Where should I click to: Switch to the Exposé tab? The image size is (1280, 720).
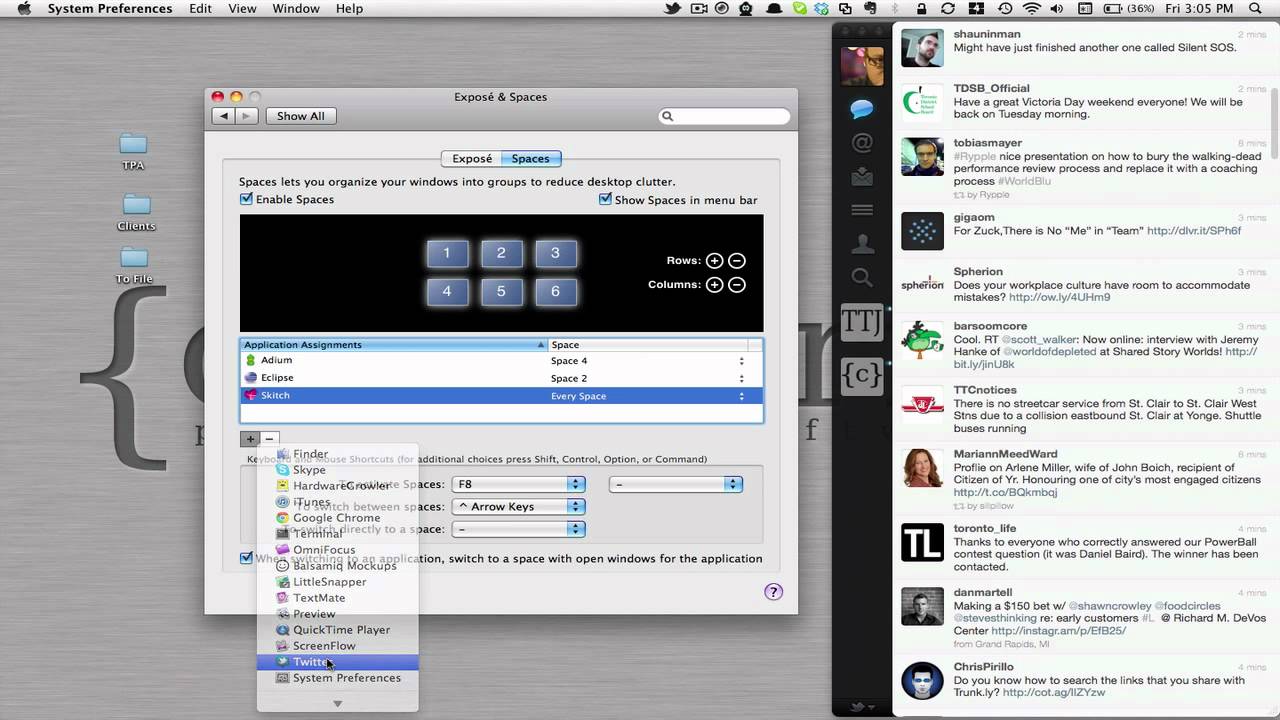click(x=472, y=158)
